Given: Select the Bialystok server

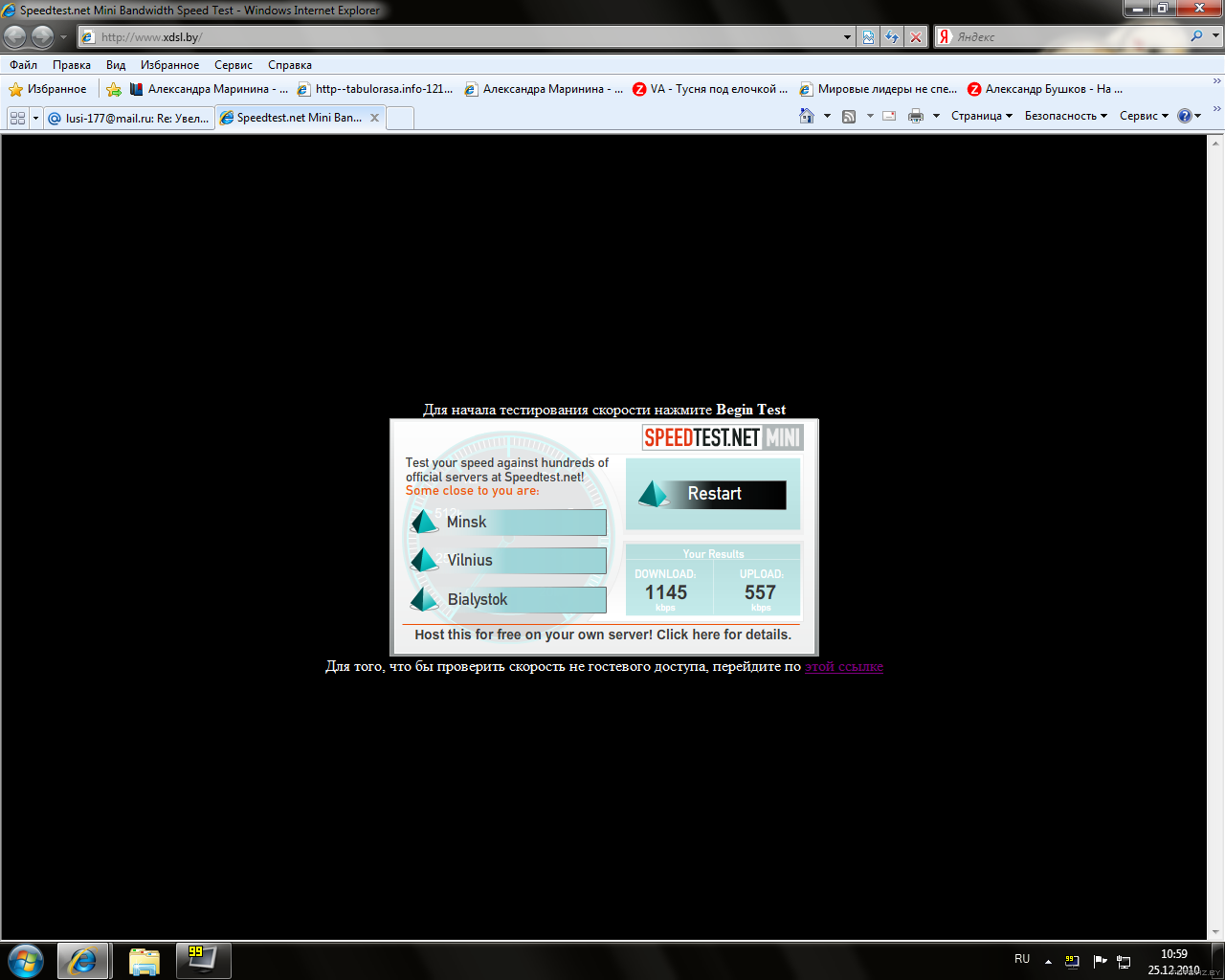Looking at the screenshot, I should click(x=508, y=600).
